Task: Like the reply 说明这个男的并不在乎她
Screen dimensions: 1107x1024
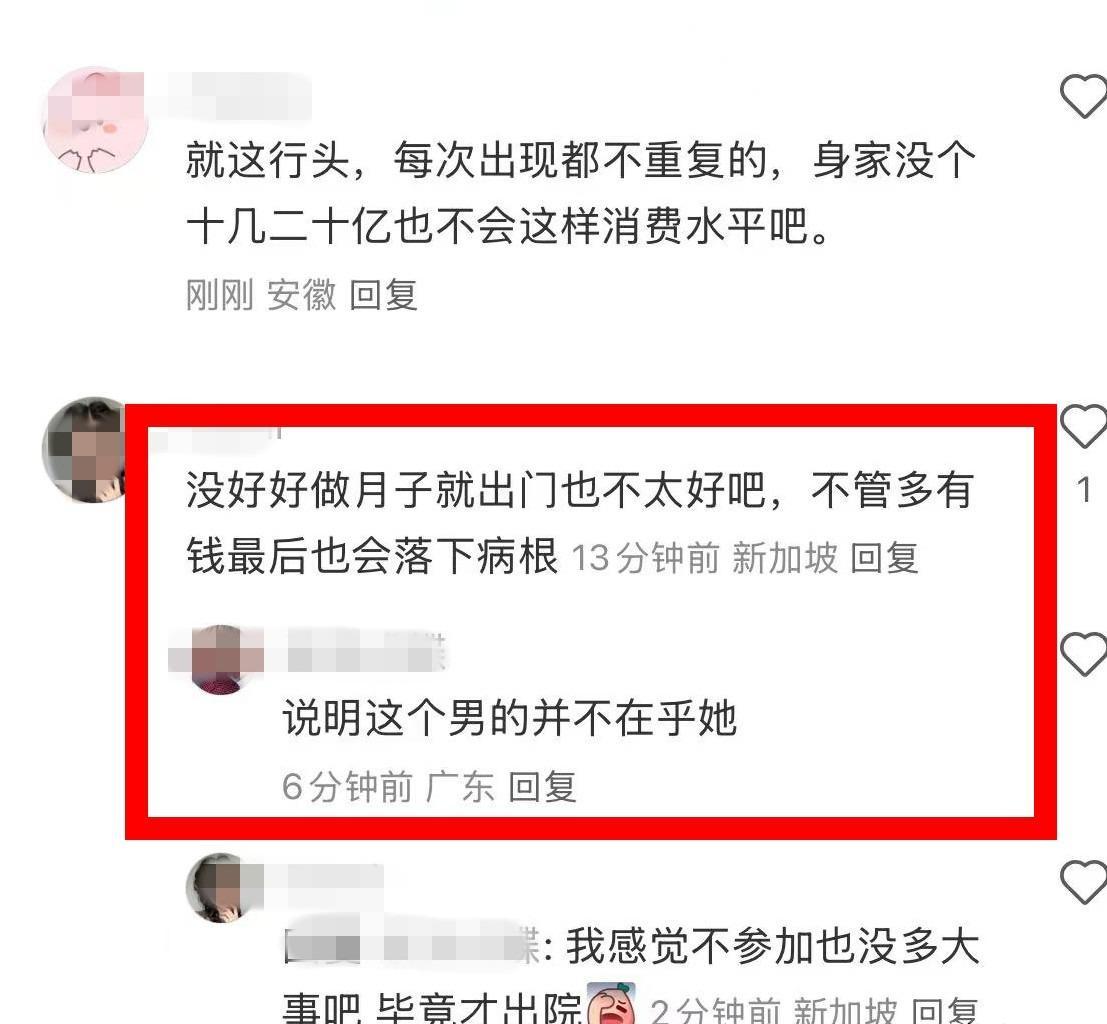Action: point(1084,653)
